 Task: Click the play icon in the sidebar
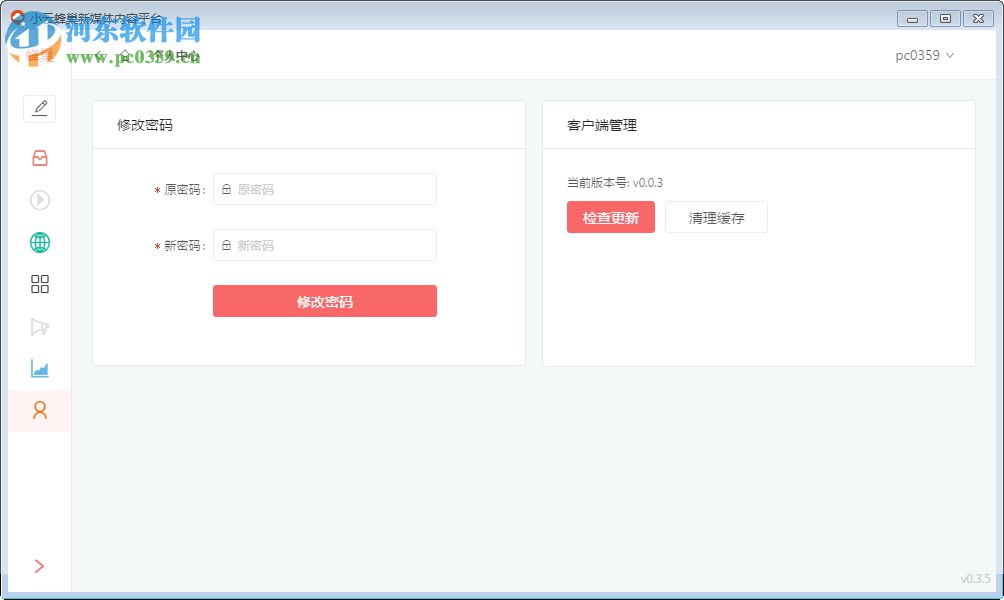40,200
